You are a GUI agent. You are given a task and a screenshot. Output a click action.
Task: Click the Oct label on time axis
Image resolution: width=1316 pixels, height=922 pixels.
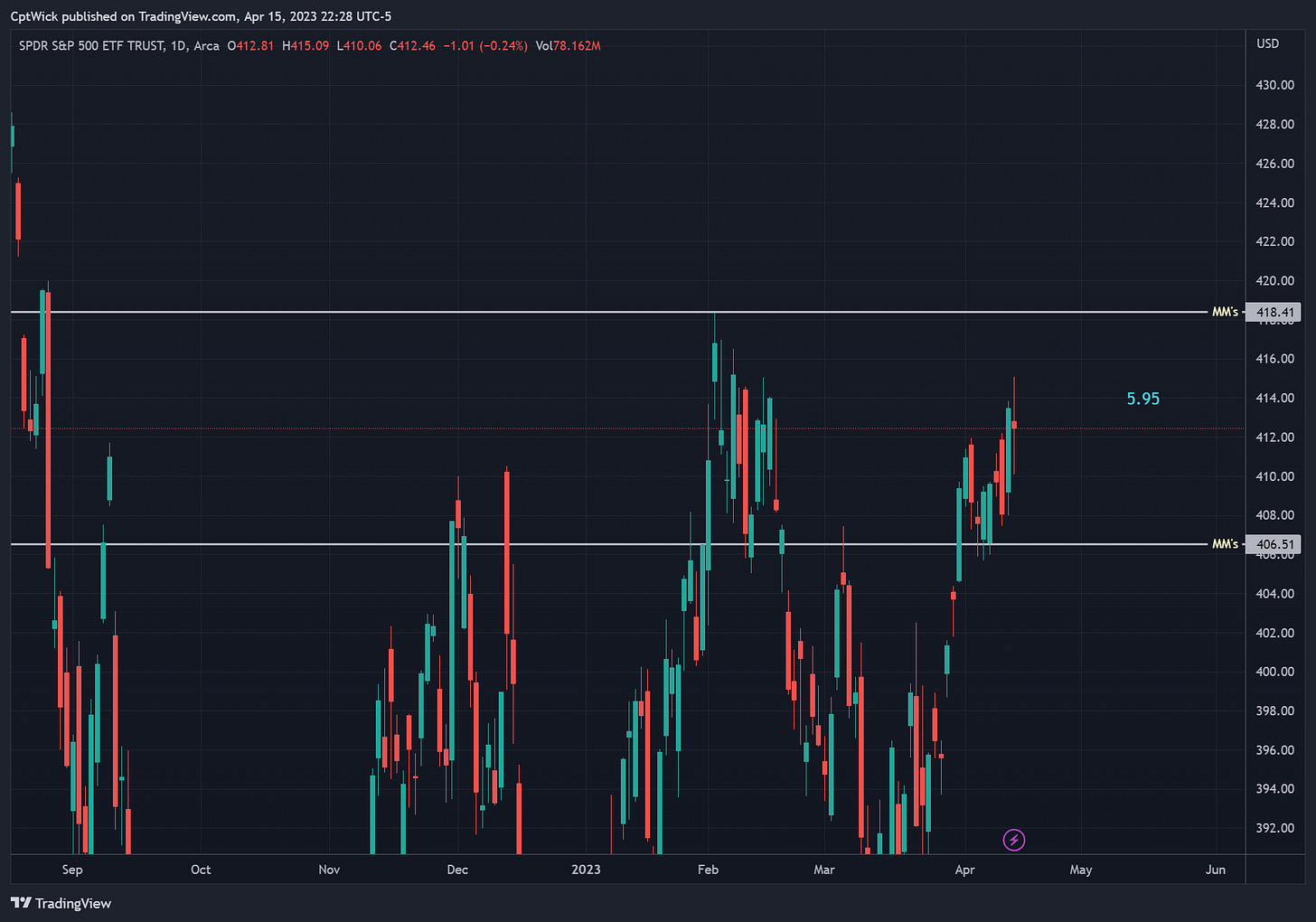[x=201, y=870]
